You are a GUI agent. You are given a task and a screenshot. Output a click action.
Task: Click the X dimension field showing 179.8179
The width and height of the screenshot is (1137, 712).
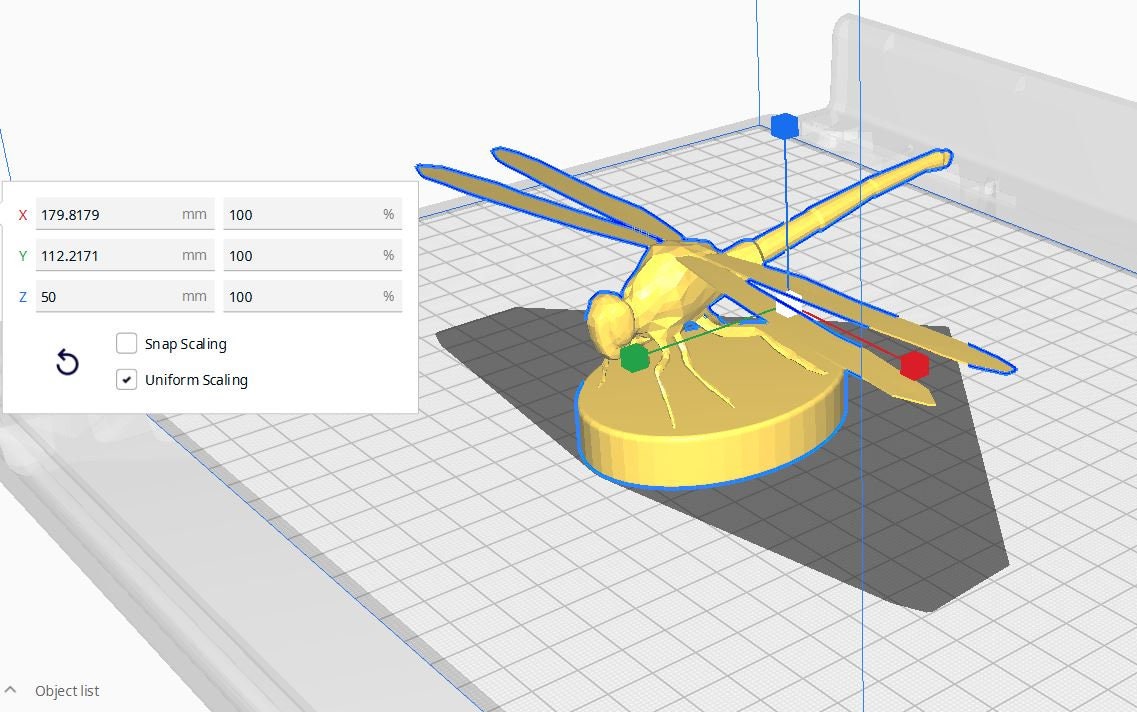(x=124, y=214)
